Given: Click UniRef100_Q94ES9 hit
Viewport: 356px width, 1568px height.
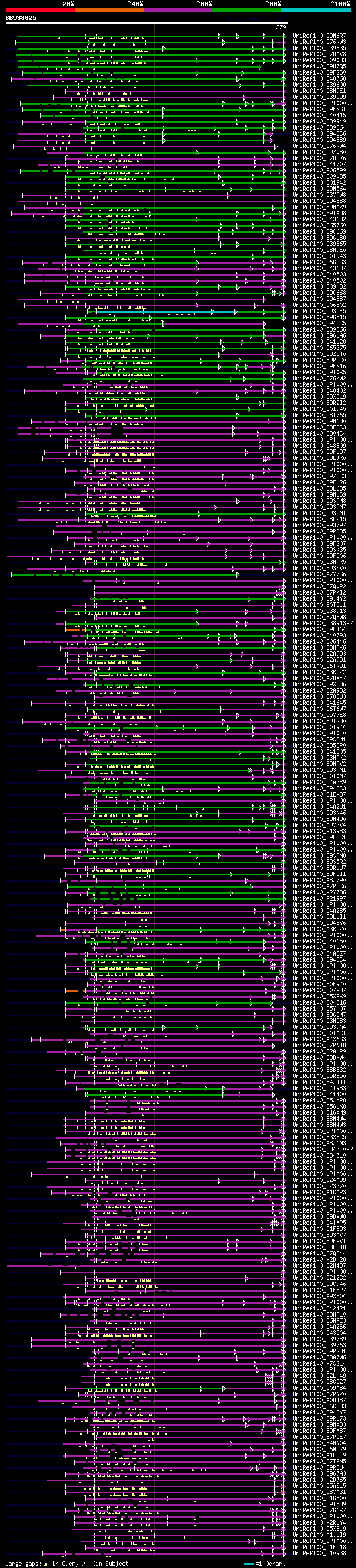Looking at the screenshot, I should coord(319,140).
